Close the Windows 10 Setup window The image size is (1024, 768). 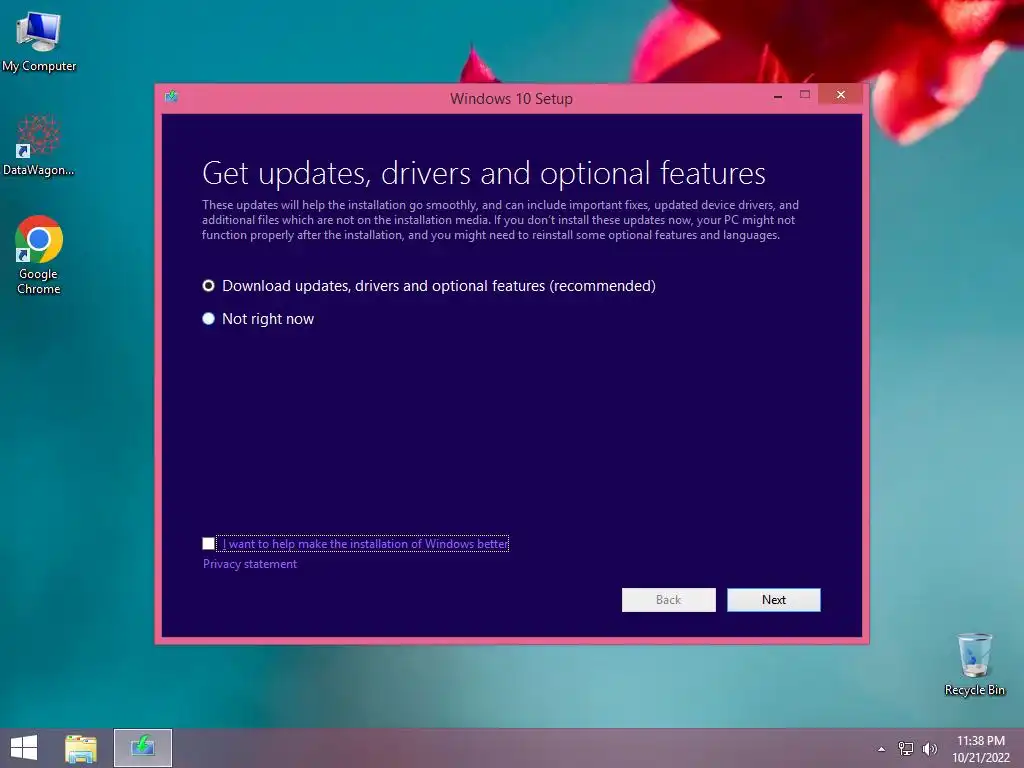[840, 95]
